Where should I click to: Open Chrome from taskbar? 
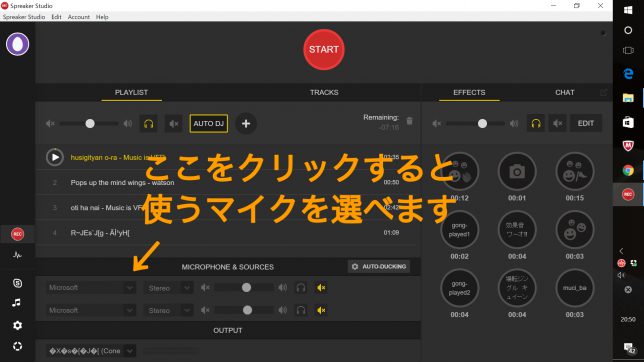[x=628, y=170]
